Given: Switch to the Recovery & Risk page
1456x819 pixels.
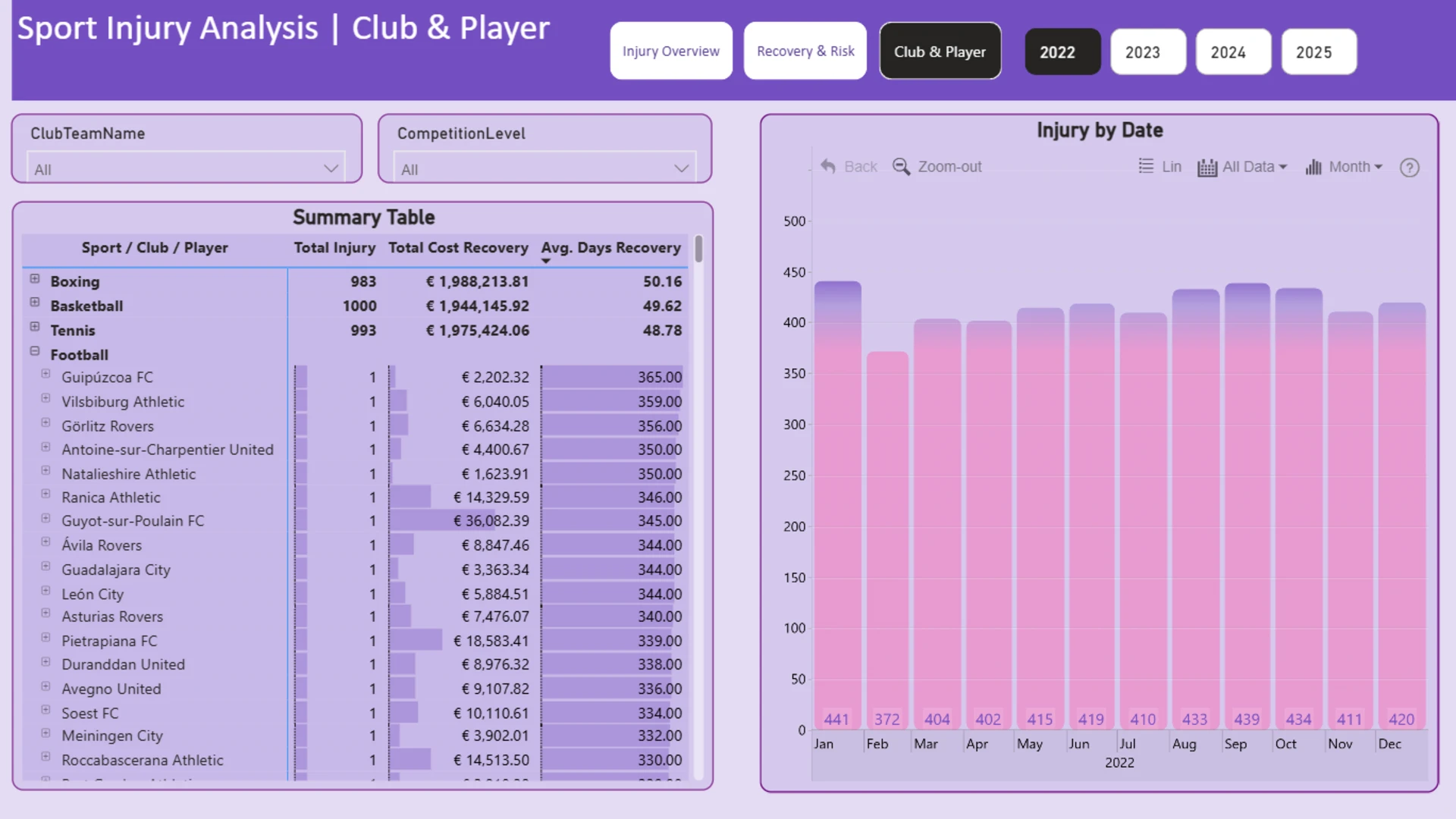Looking at the screenshot, I should (805, 51).
